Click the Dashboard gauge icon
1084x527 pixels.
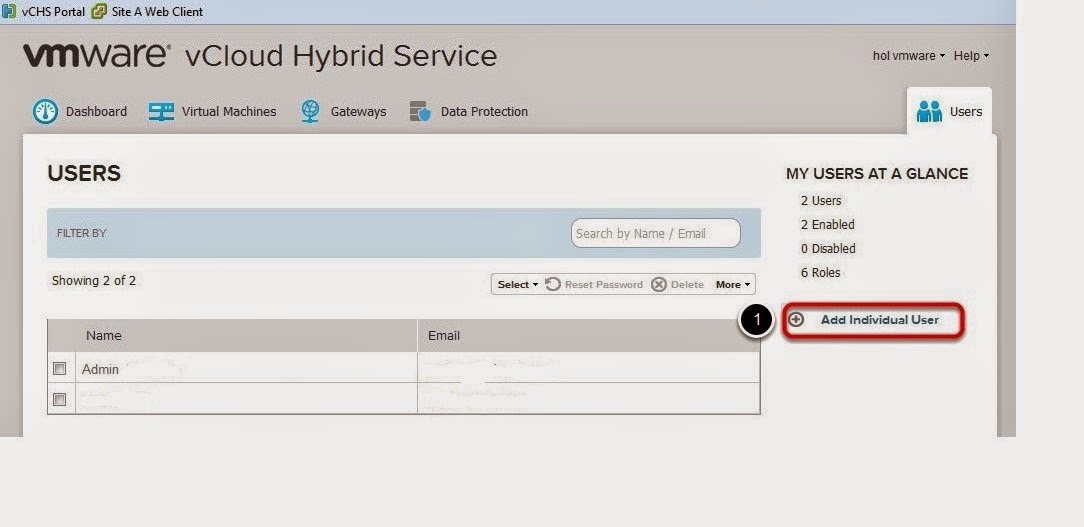click(x=45, y=111)
